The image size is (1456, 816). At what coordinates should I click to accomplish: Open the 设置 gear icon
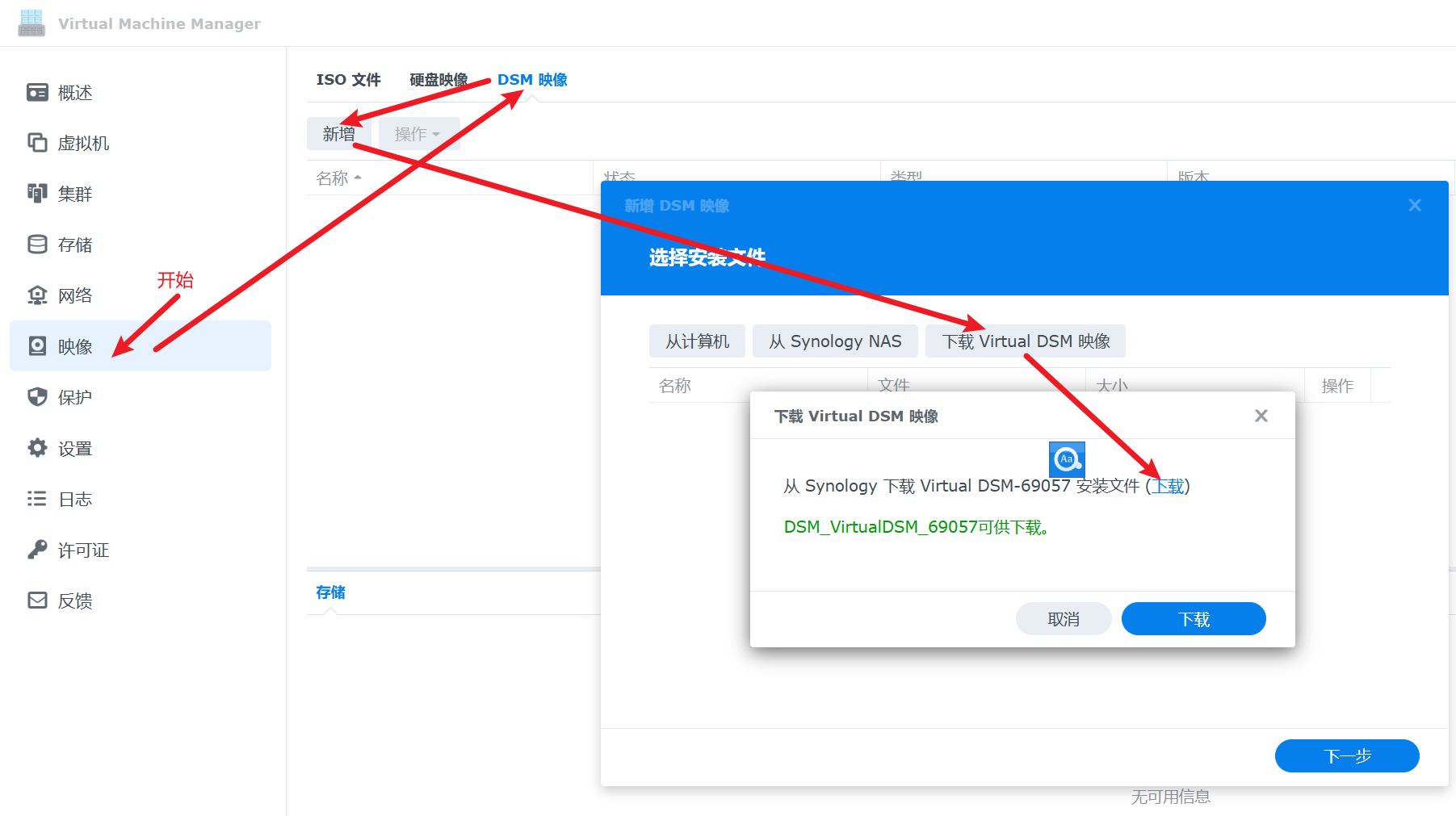click(x=37, y=447)
